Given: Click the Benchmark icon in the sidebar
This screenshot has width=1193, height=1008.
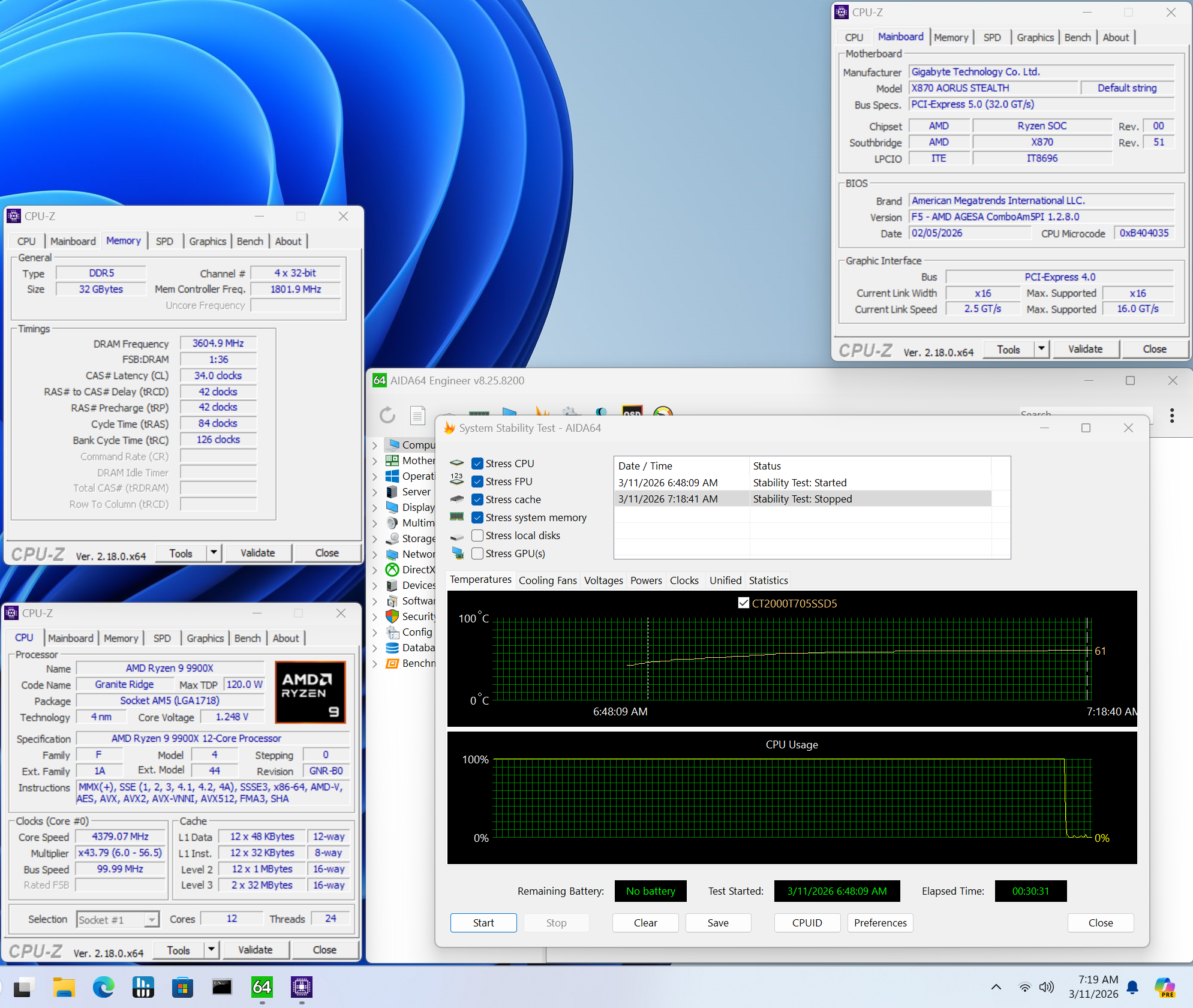Looking at the screenshot, I should tap(392, 663).
